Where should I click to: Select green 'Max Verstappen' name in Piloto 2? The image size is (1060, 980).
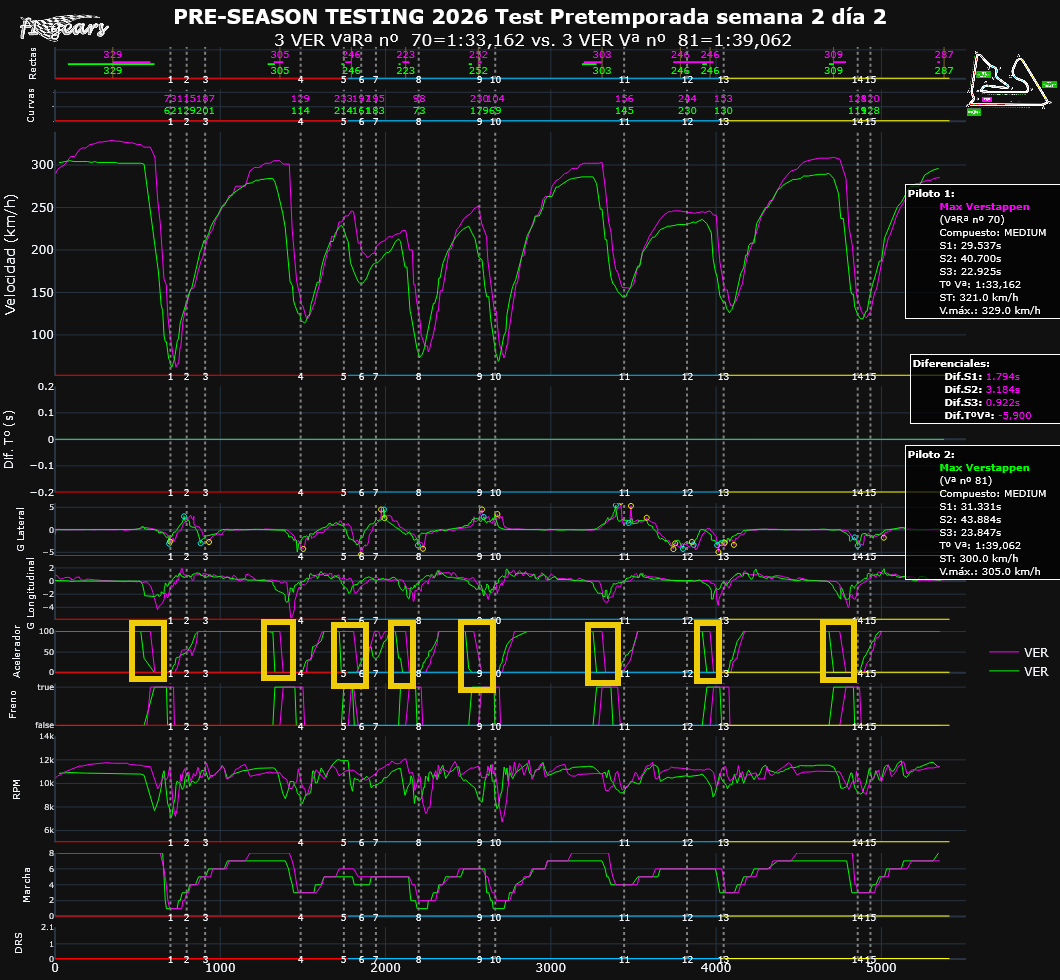[x=984, y=468]
